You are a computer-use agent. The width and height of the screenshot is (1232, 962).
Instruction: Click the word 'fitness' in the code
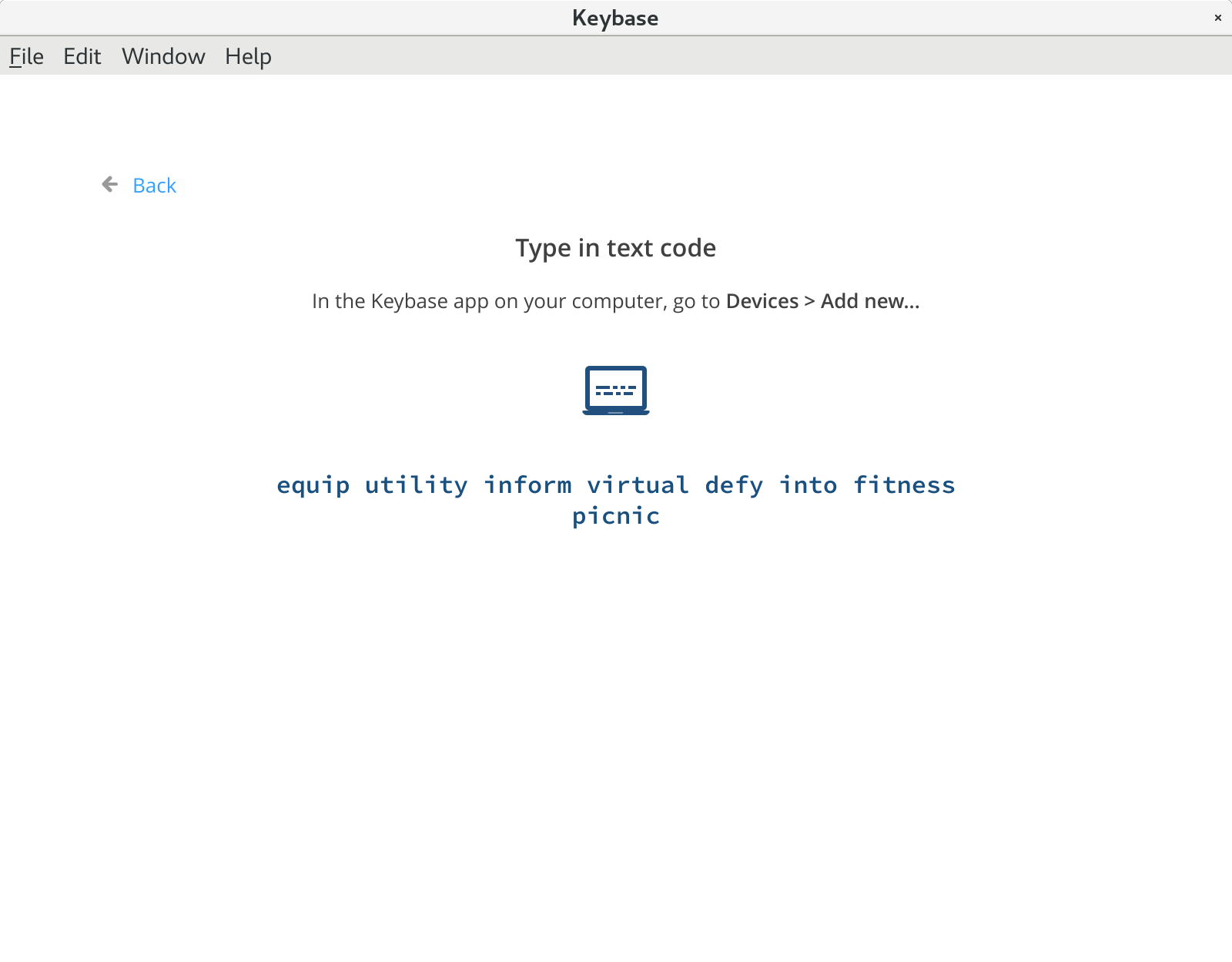[905, 485]
